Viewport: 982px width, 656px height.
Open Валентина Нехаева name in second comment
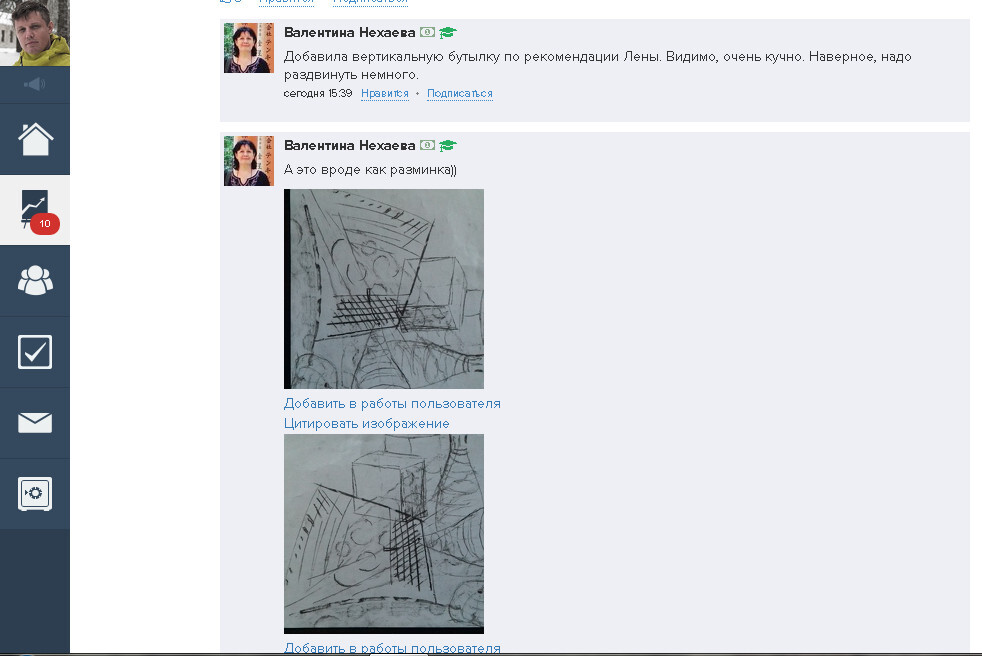pyautogui.click(x=349, y=145)
